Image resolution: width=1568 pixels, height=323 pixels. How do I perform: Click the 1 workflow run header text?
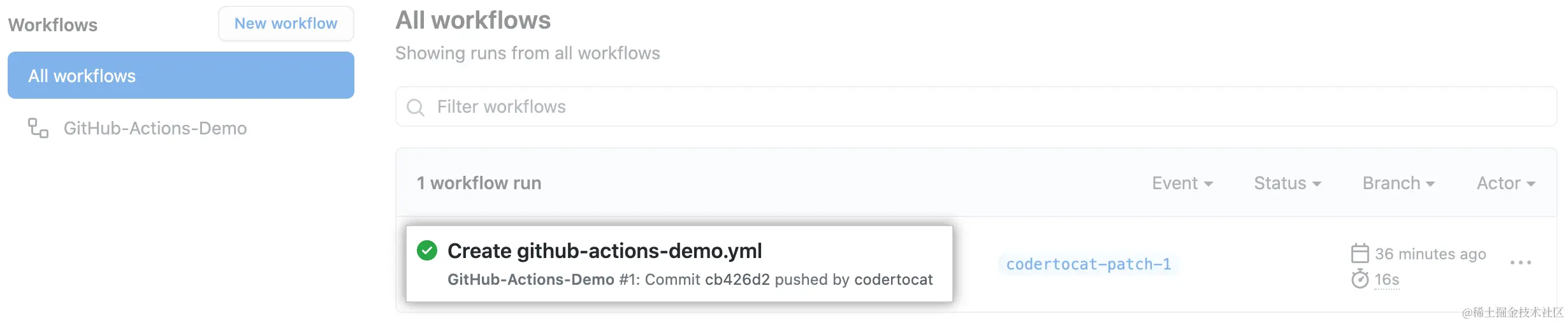479,183
